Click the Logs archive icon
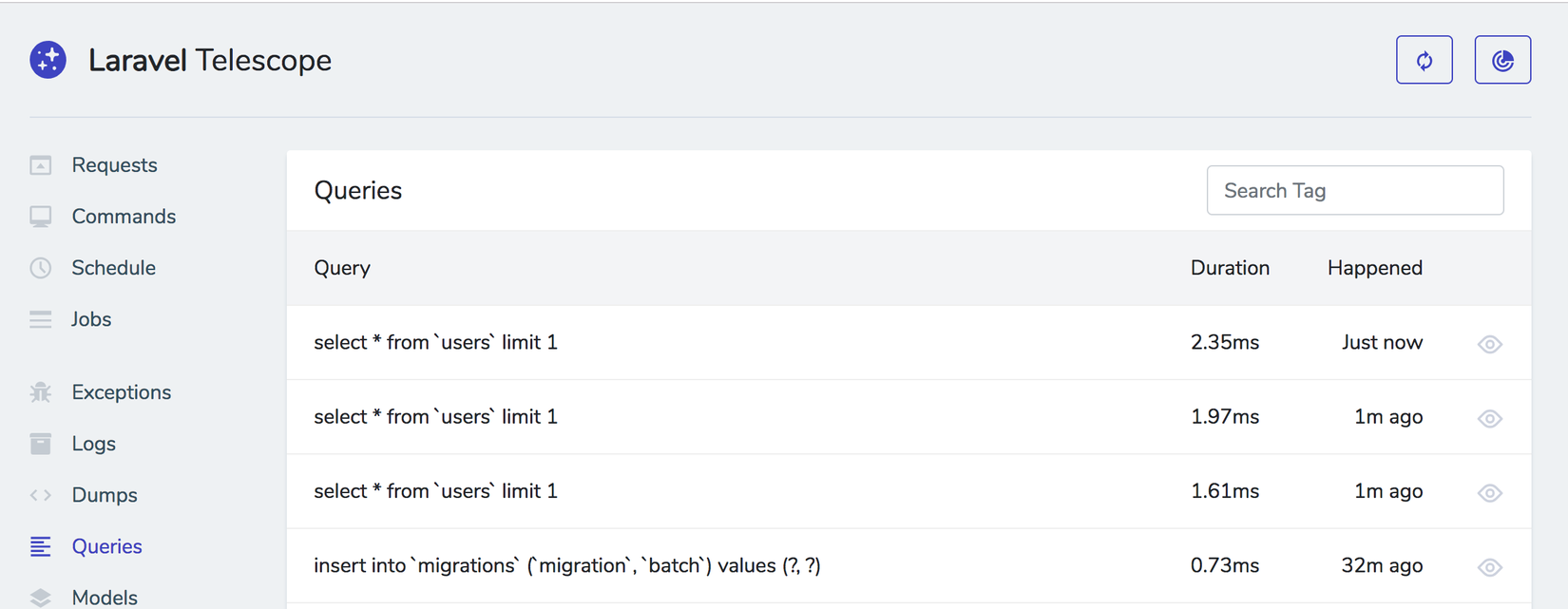Viewport: 1568px width, 609px height. click(x=41, y=444)
